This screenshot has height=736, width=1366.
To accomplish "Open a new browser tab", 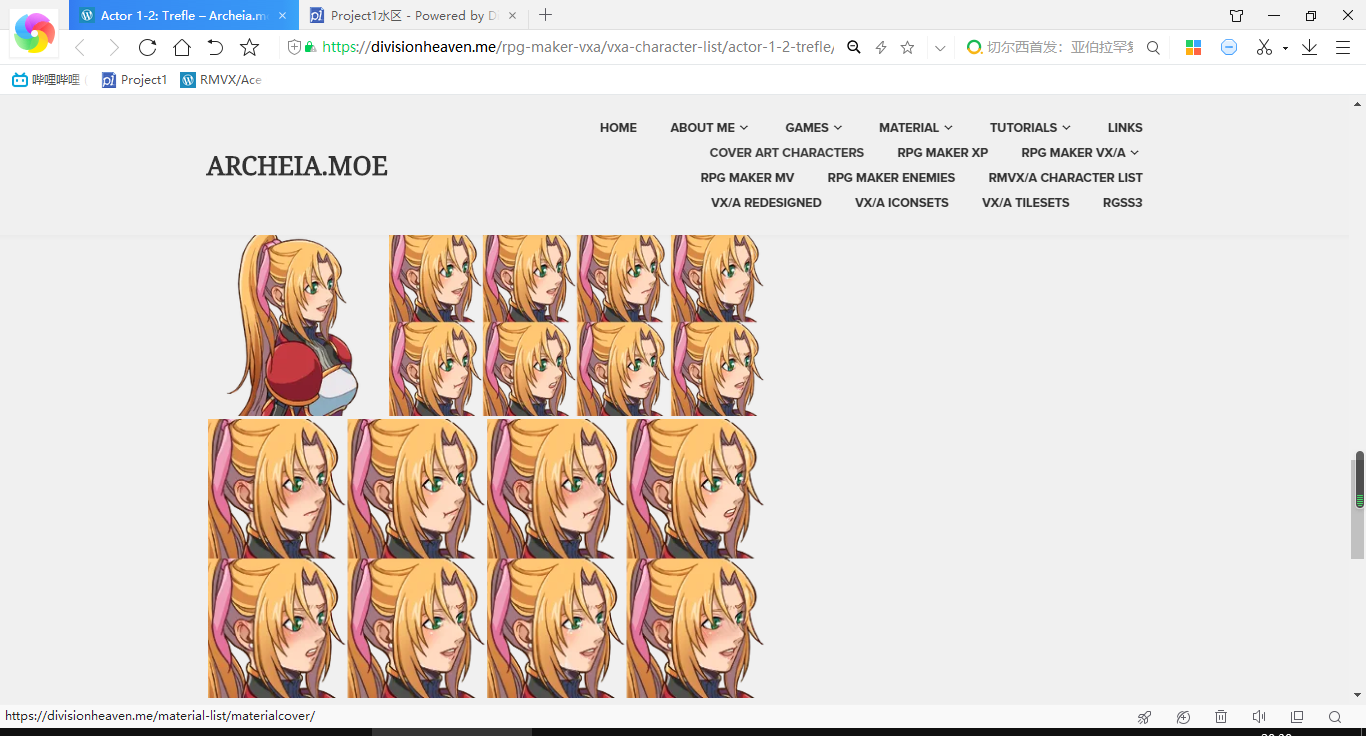I will tap(545, 15).
